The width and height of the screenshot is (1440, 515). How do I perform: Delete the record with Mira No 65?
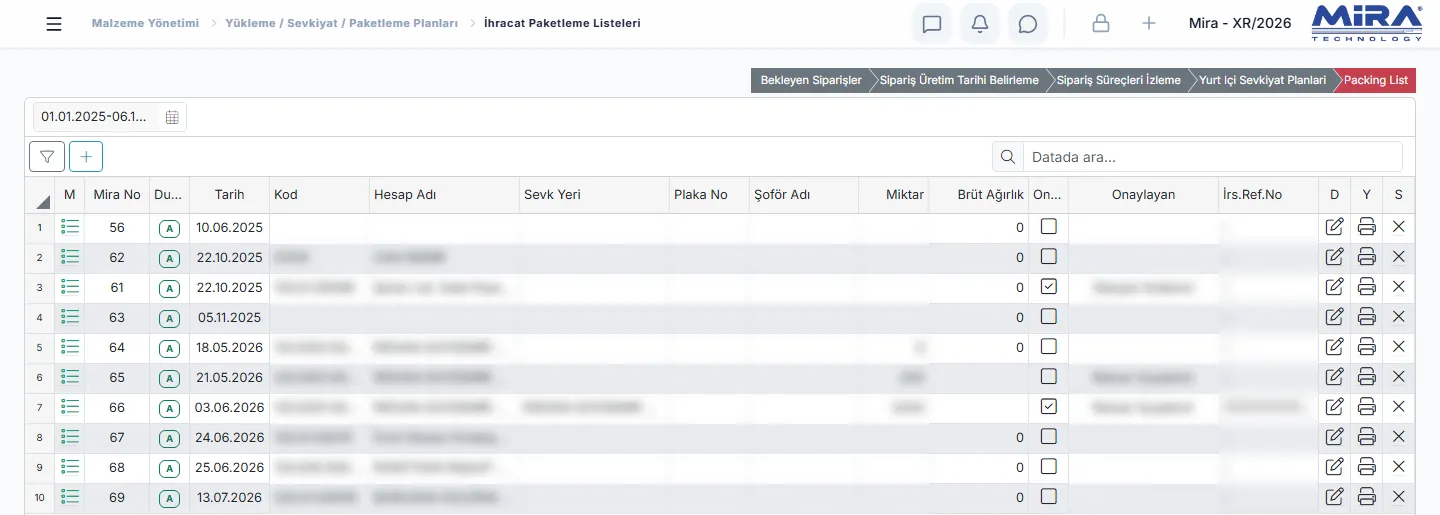tap(1398, 377)
